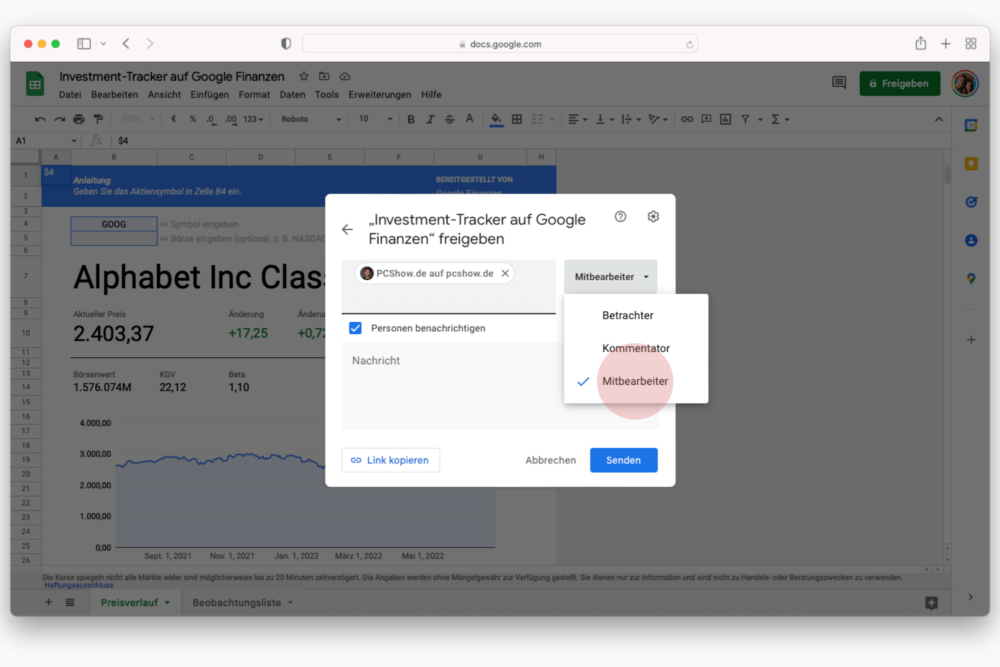Click Senden button
The image size is (1000, 667).
(623, 460)
